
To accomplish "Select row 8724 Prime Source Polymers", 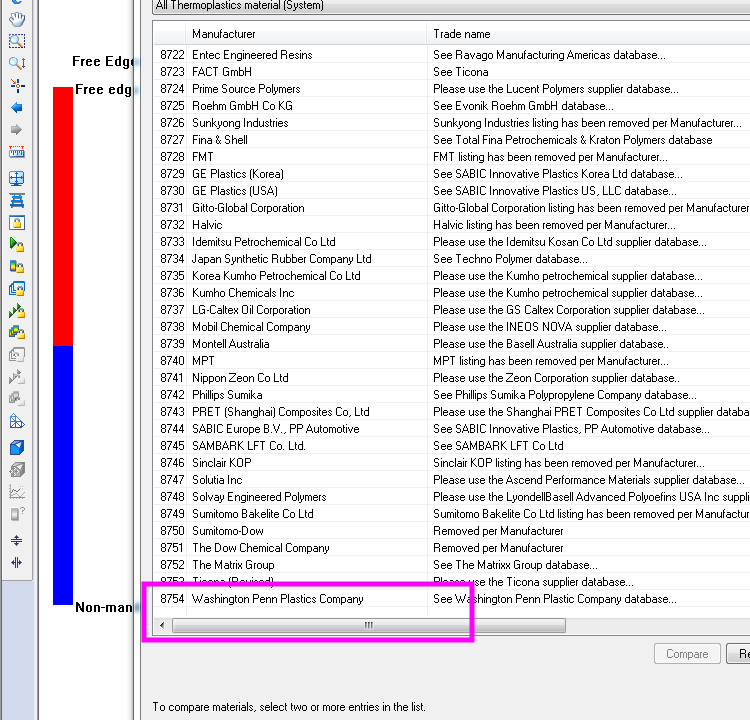I will 452,89.
